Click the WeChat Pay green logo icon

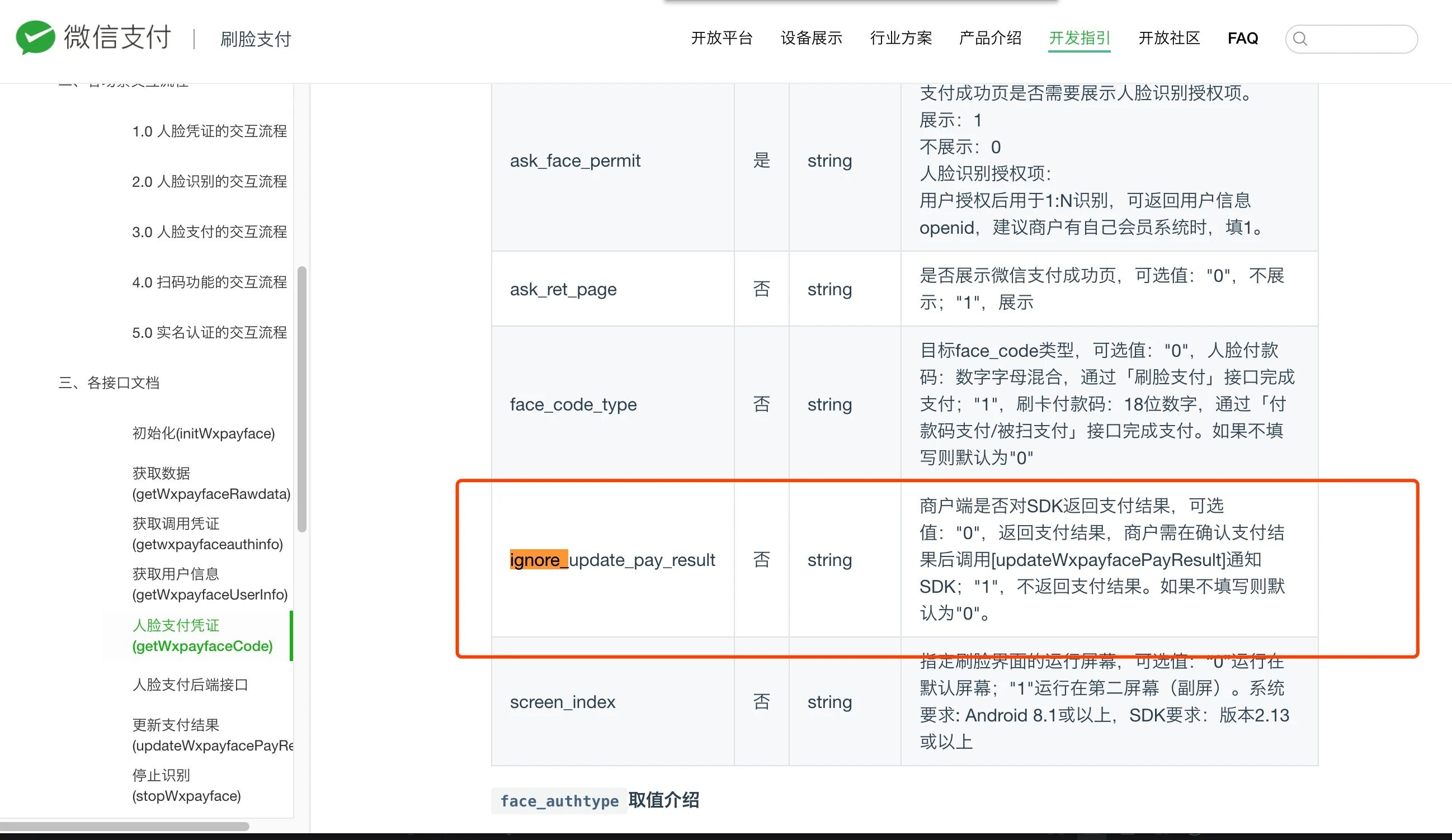point(35,37)
